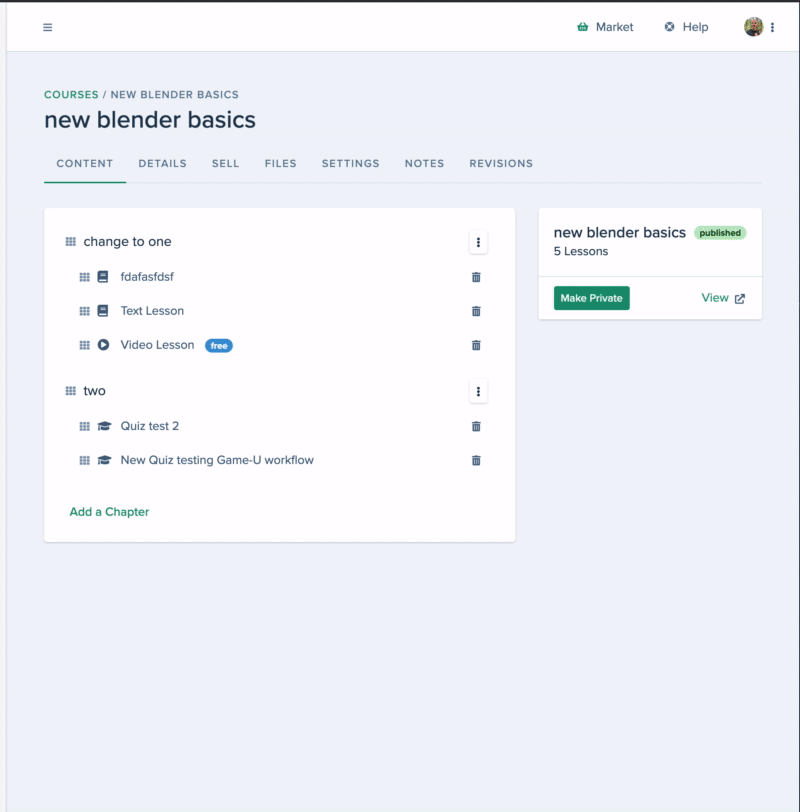Click drag handle beside 'change to one'
The height and width of the screenshot is (812, 800).
coord(70,241)
